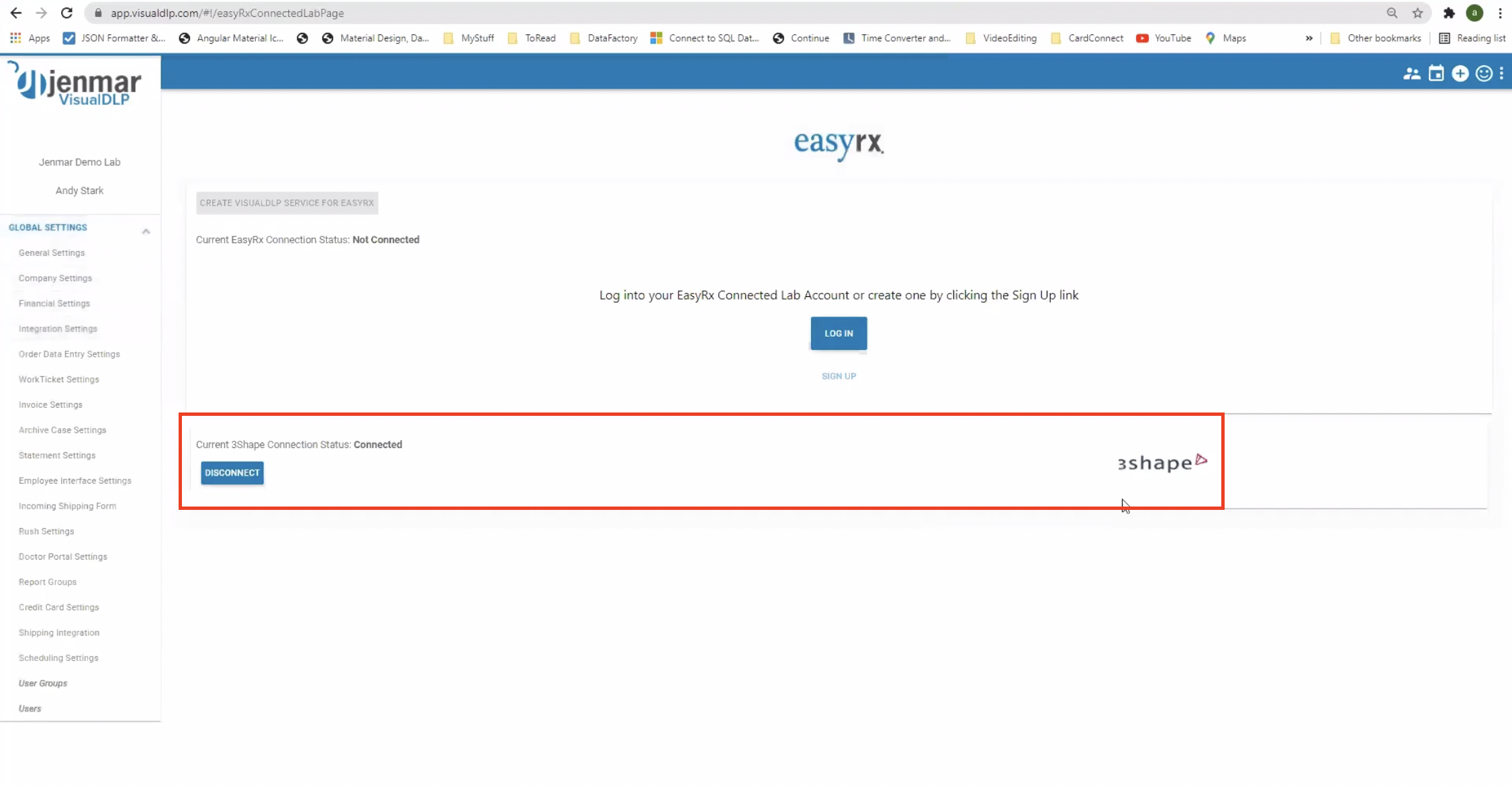
Task: Open the ToRead bookmark folder
Action: [x=532, y=38]
